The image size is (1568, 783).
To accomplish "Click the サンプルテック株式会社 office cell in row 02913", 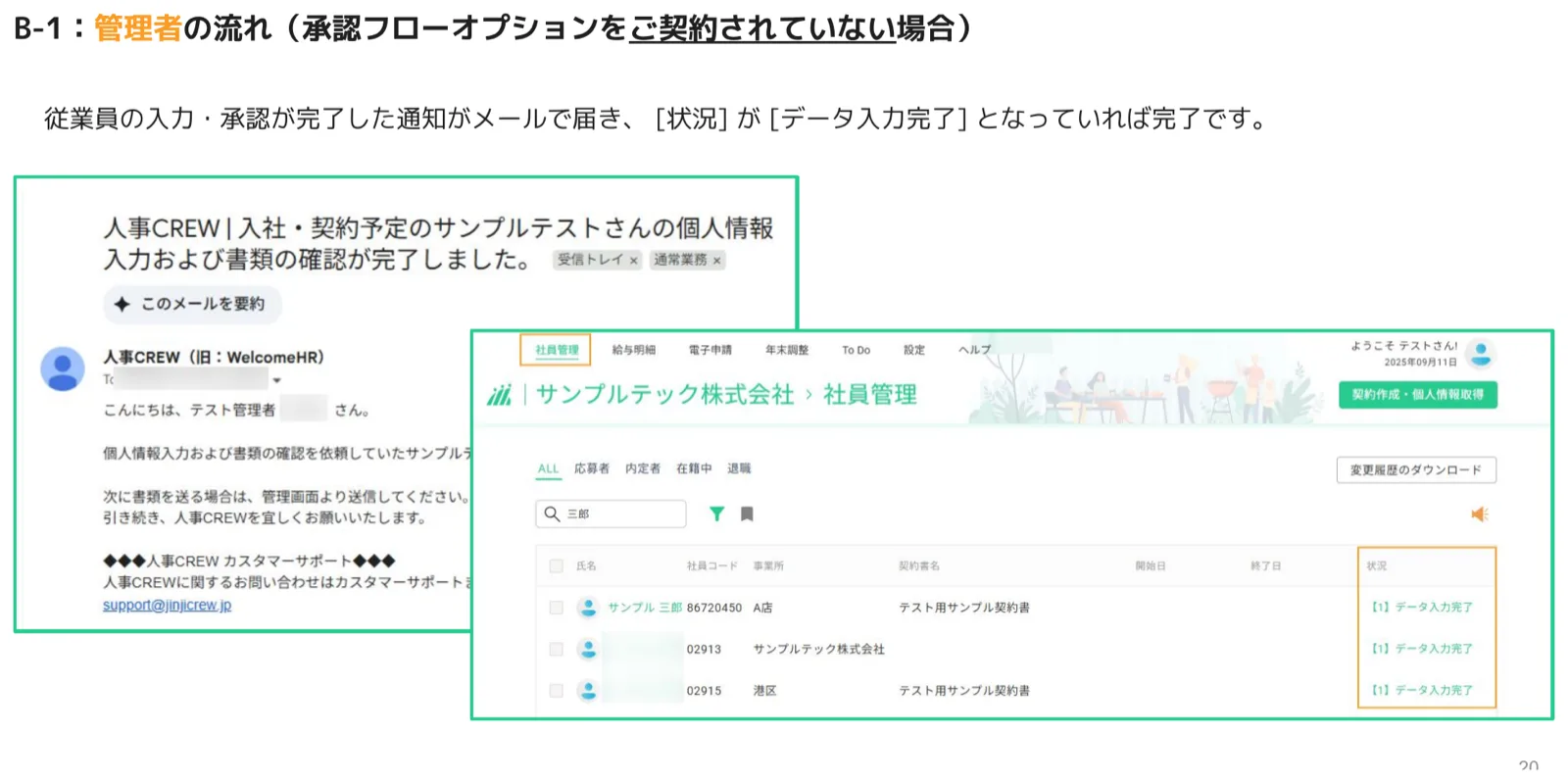I will [818, 649].
